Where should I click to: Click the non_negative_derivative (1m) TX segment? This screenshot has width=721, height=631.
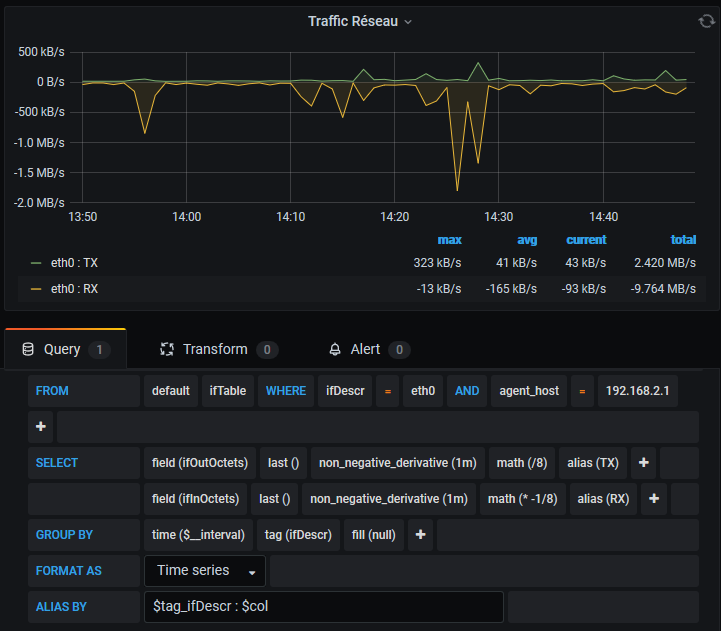(397, 463)
